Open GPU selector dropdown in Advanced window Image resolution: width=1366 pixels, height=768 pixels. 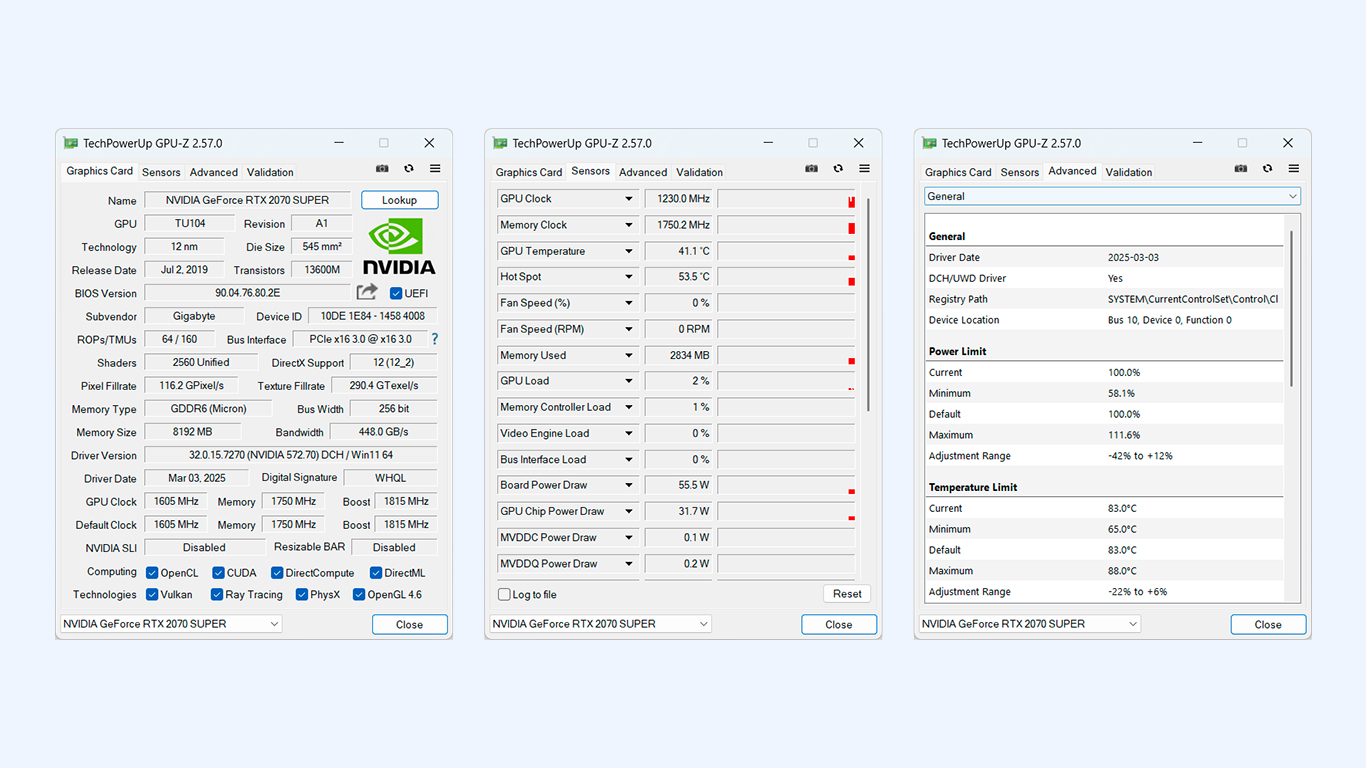pos(1029,624)
